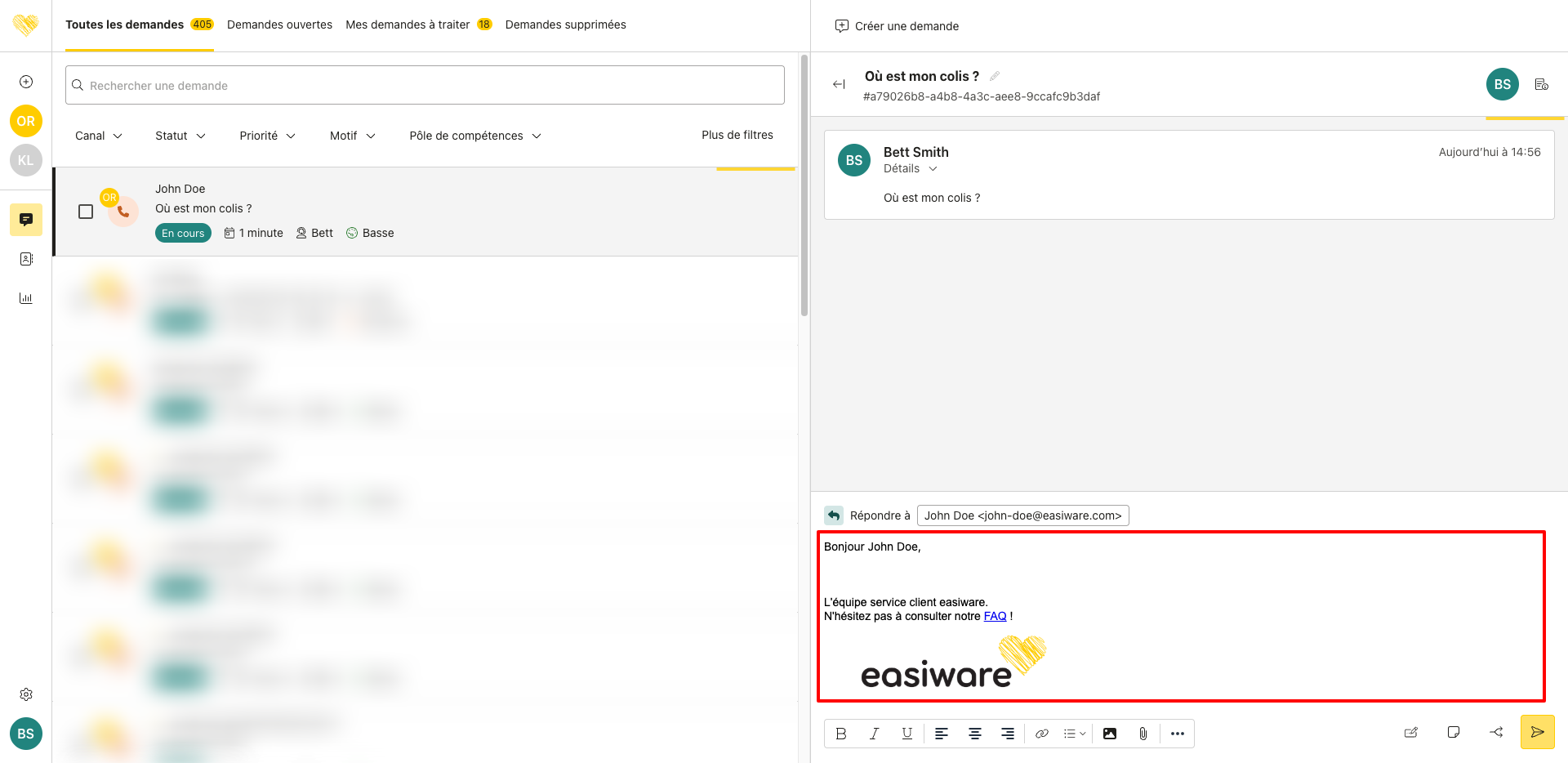Expand the Canal filter dropdown
The height and width of the screenshot is (763, 1568).
98,136
